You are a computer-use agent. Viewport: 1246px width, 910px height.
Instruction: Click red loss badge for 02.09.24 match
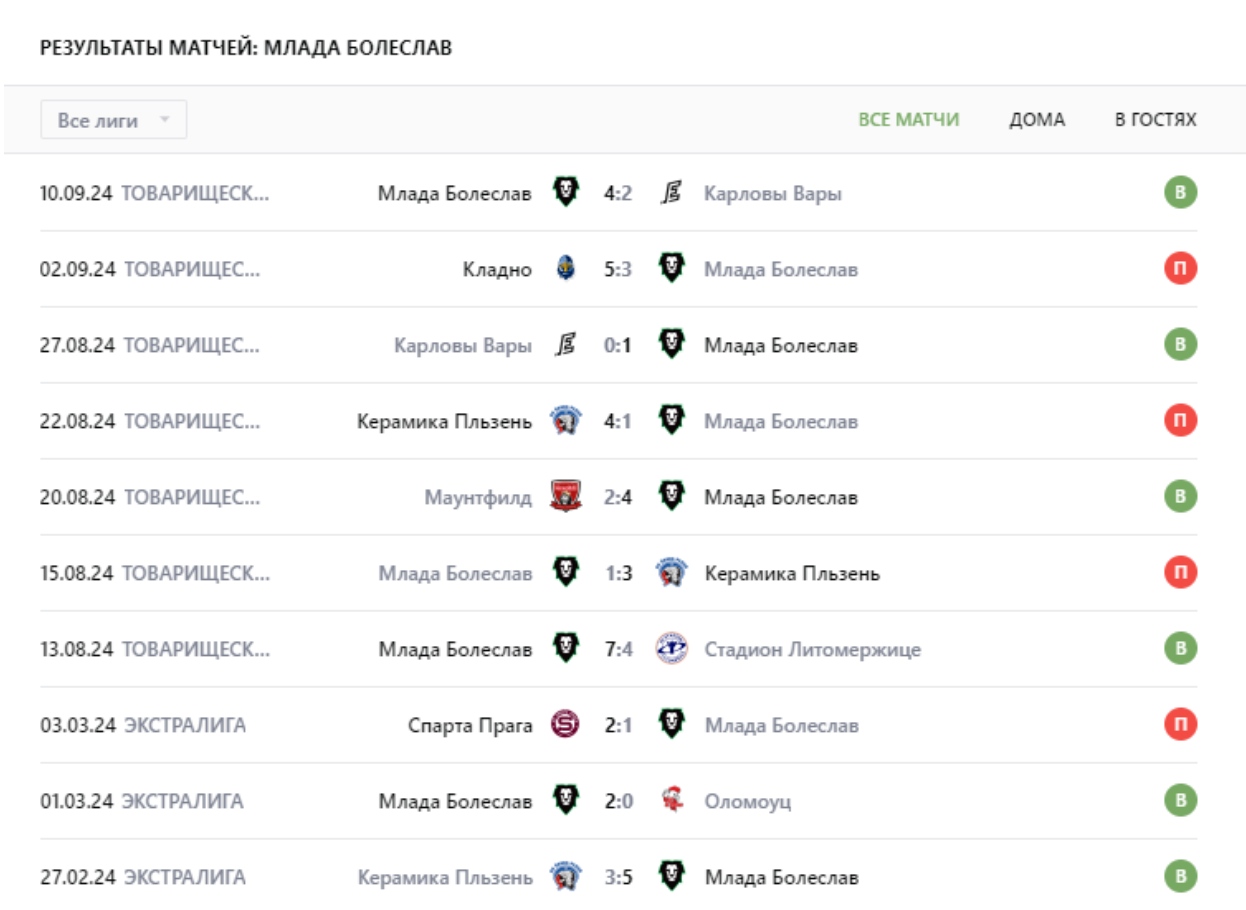click(x=1180, y=269)
